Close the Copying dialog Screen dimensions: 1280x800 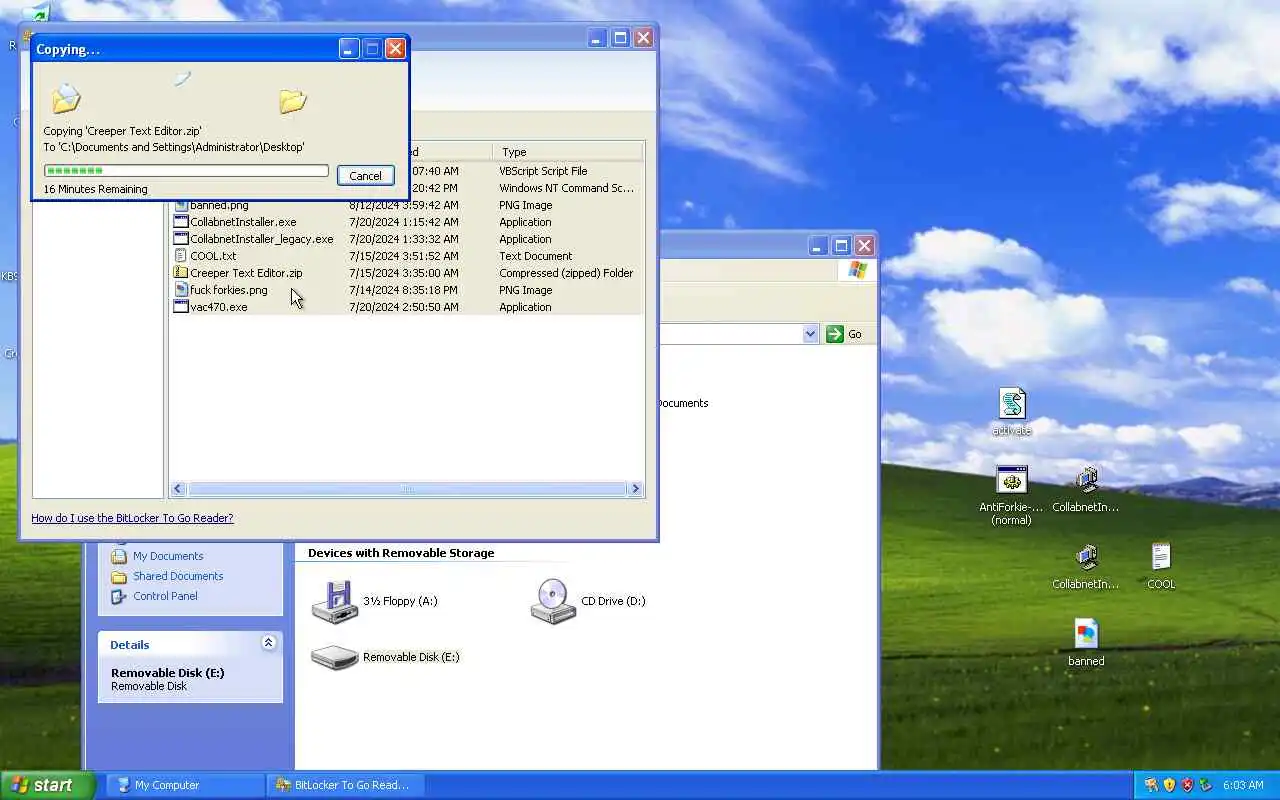point(395,49)
